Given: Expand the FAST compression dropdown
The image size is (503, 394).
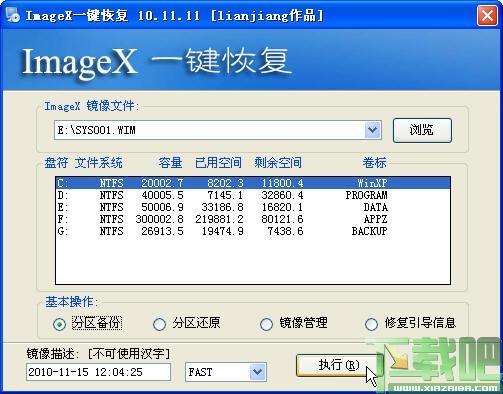Looking at the screenshot, I should tap(257, 372).
